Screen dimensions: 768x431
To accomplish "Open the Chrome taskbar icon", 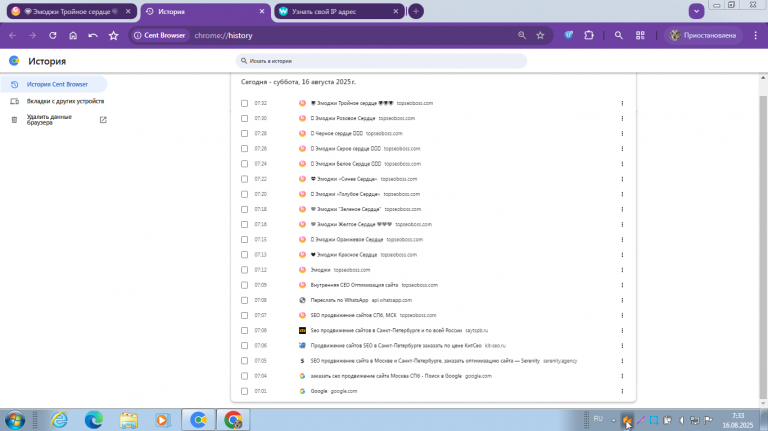I will pyautogui.click(x=233, y=420).
